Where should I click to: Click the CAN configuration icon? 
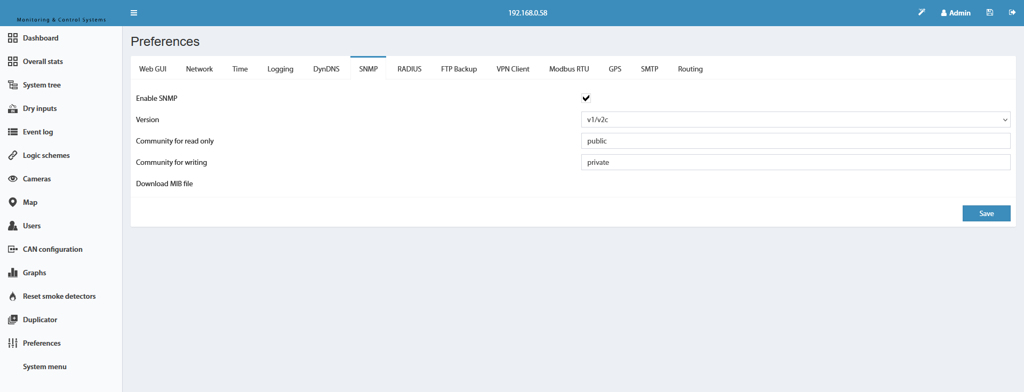tap(12, 250)
